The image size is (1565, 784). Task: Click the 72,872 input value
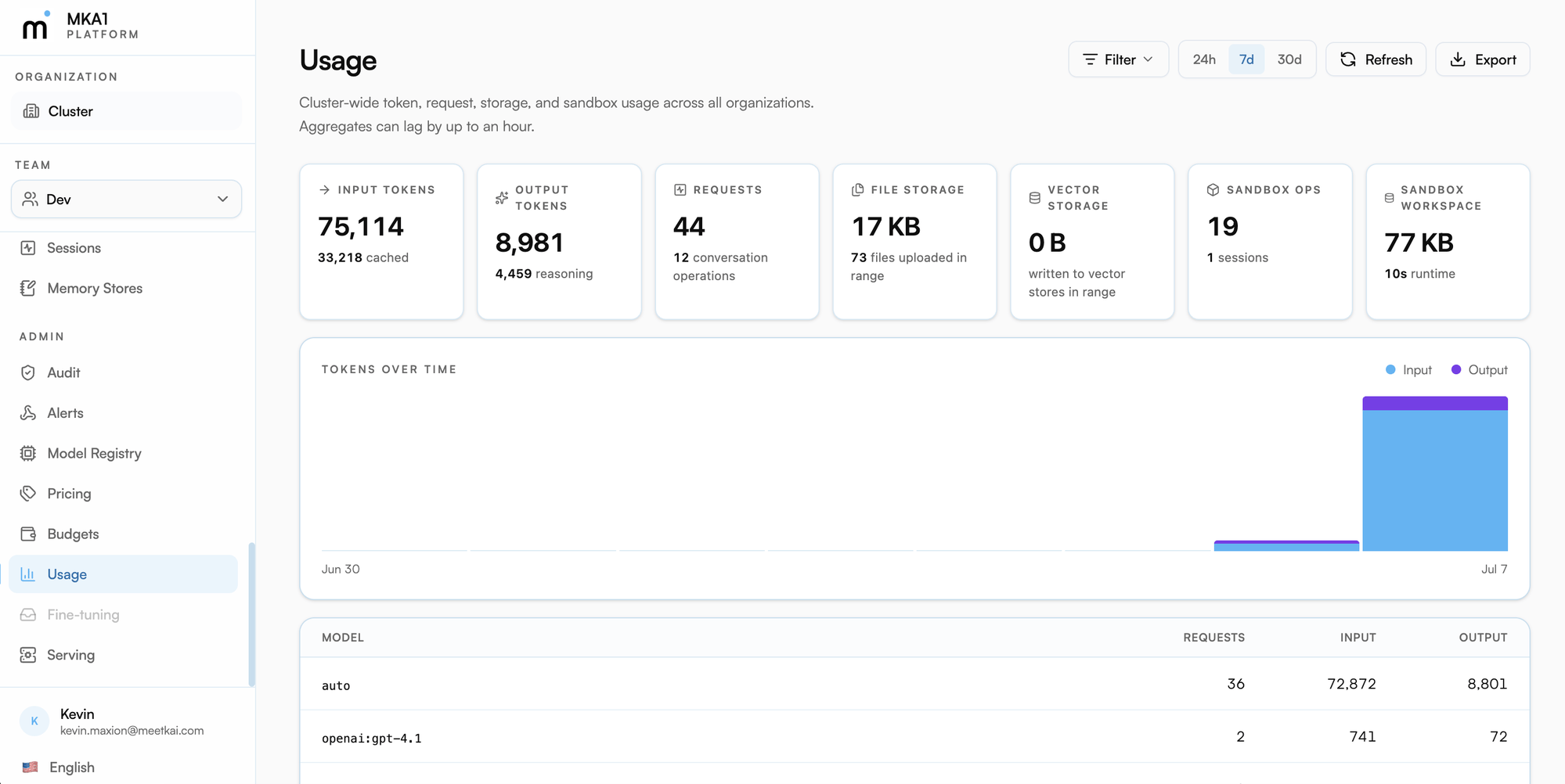[x=1351, y=684]
